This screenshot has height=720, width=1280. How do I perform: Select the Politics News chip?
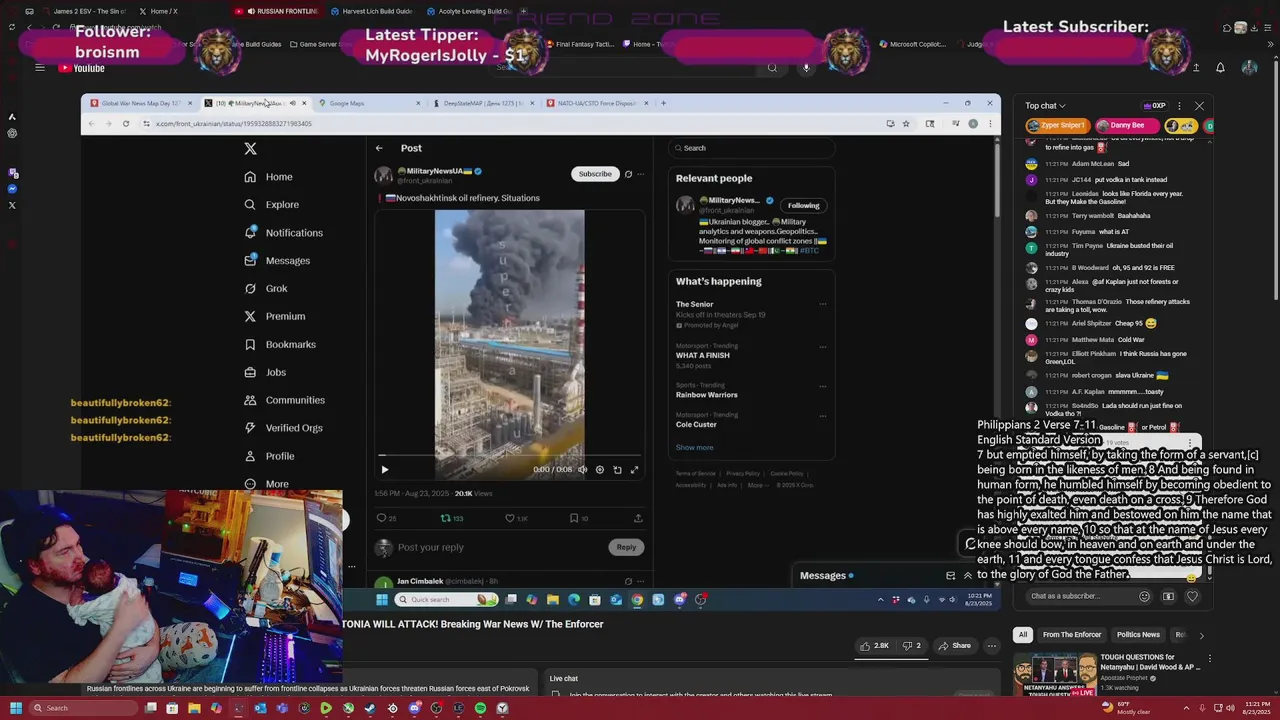(x=1138, y=635)
